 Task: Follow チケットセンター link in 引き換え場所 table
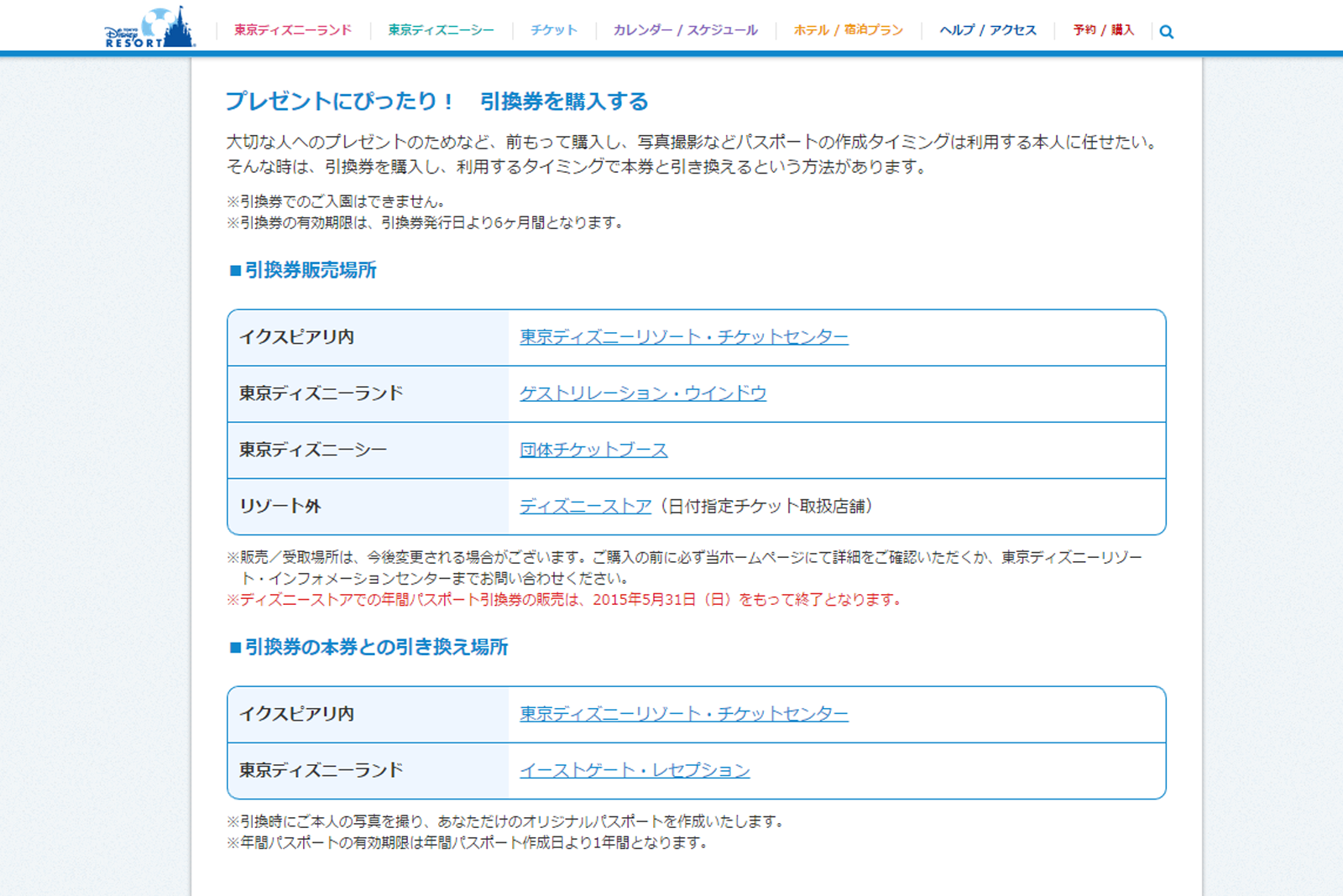(x=684, y=714)
